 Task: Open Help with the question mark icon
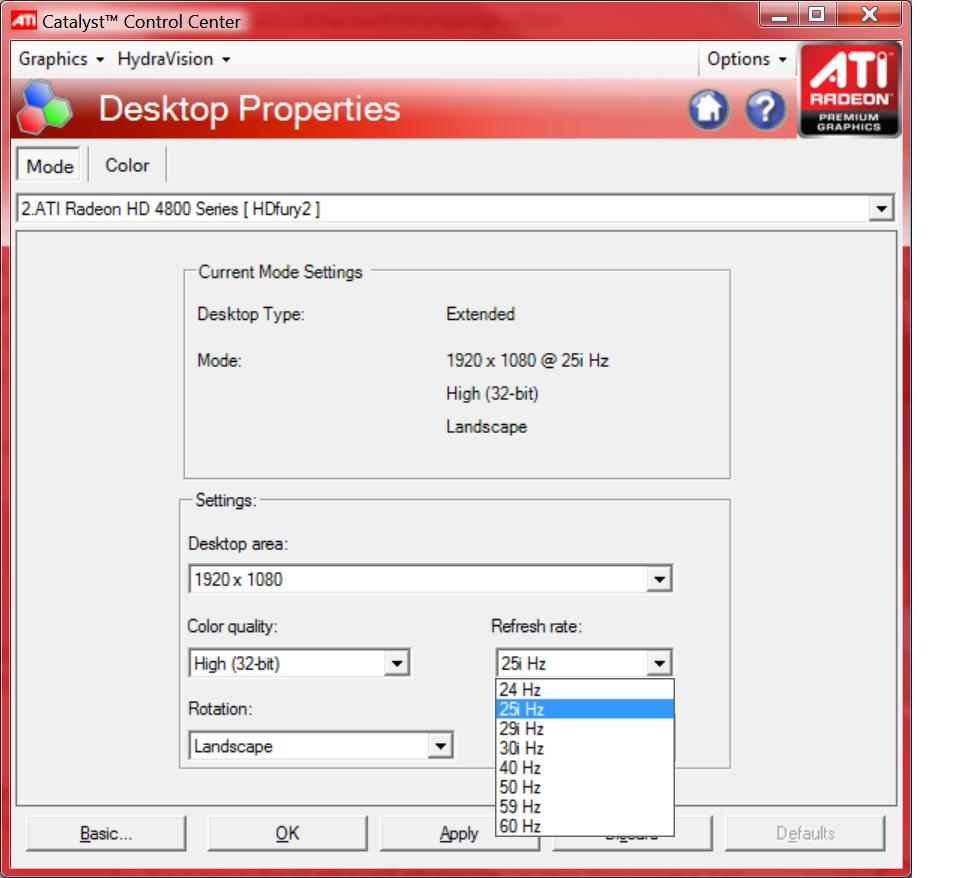click(x=765, y=110)
